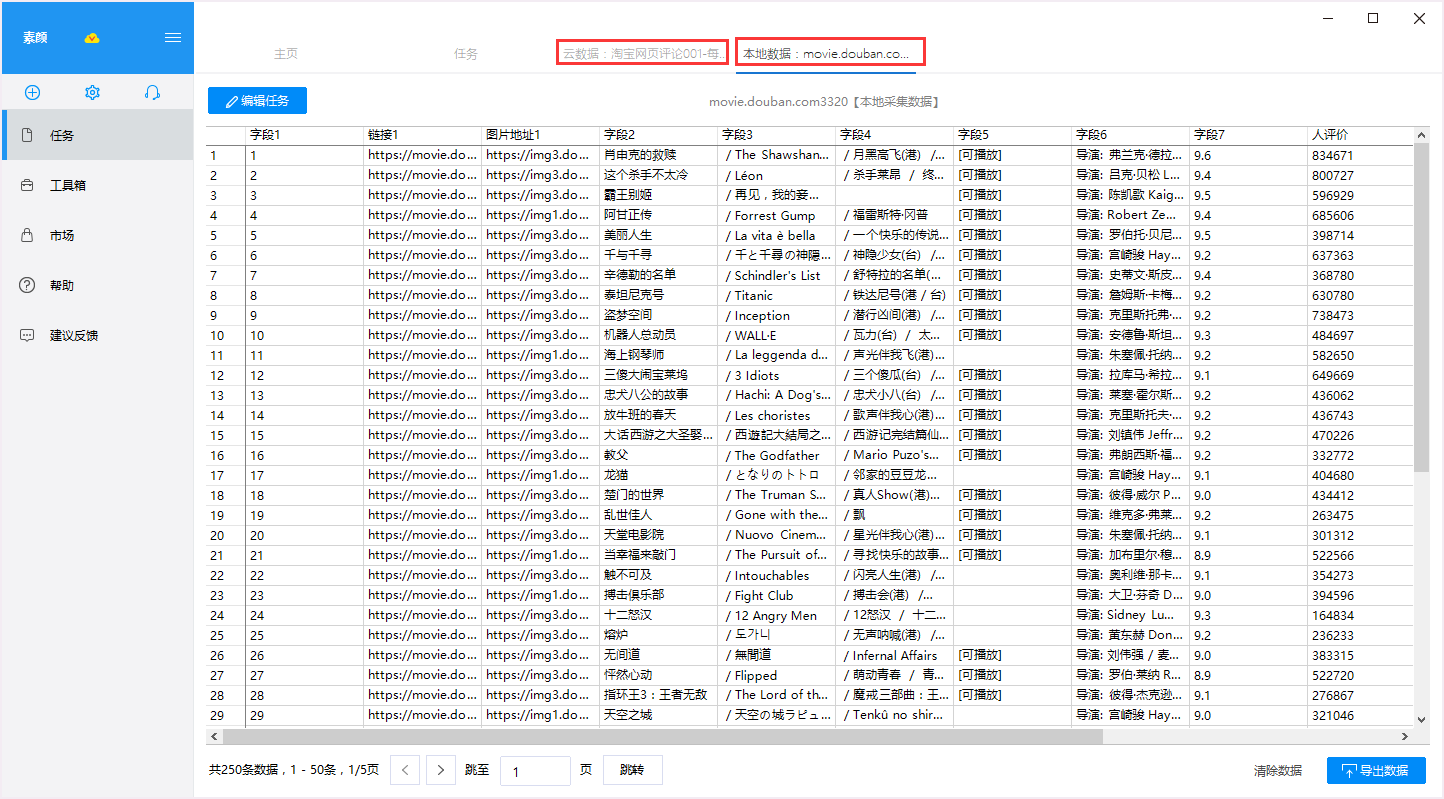Select the cell / Forrest Gump
The height and width of the screenshot is (799, 1444).
[x=777, y=215]
